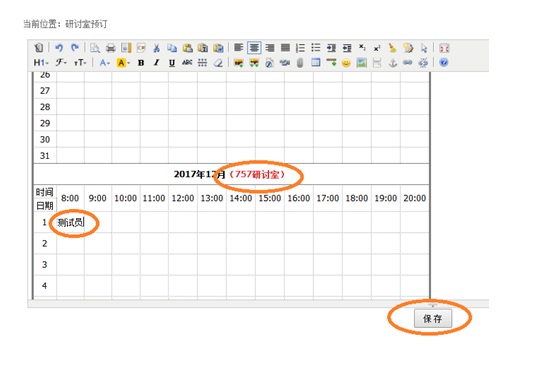Image resolution: width=551 pixels, height=370 pixels.
Task: Open the H1 heading format dropdown
Action: point(41,63)
